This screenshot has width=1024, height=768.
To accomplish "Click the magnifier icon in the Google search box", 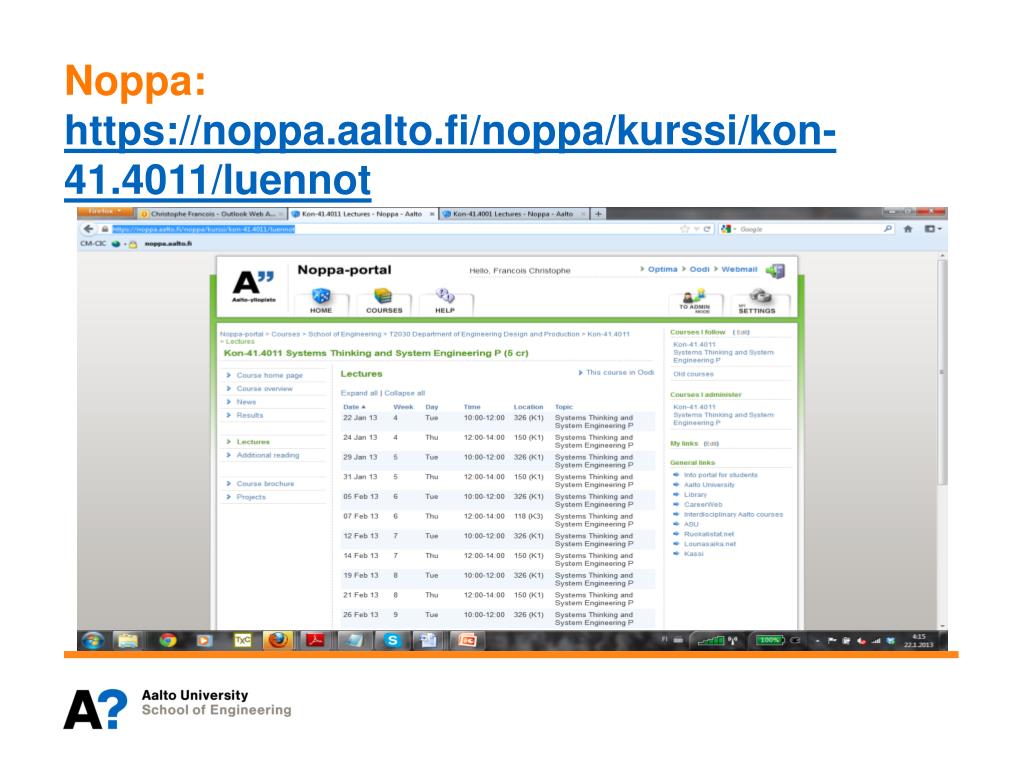I will (x=888, y=229).
